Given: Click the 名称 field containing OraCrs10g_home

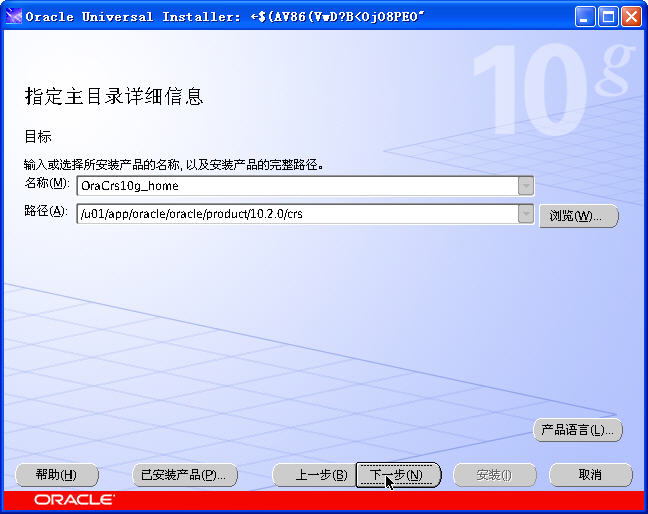Looking at the screenshot, I should 298,186.
